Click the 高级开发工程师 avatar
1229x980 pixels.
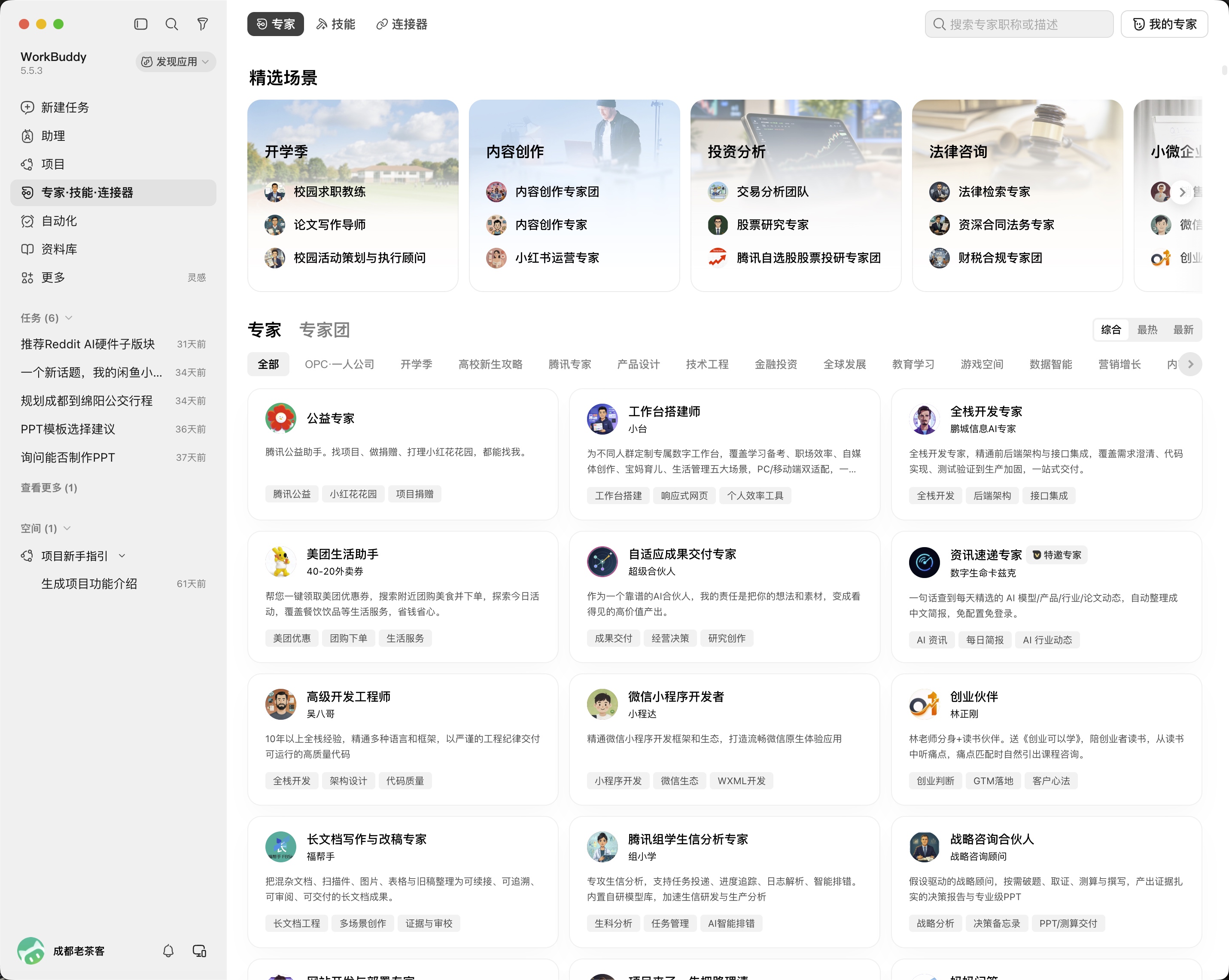(280, 704)
